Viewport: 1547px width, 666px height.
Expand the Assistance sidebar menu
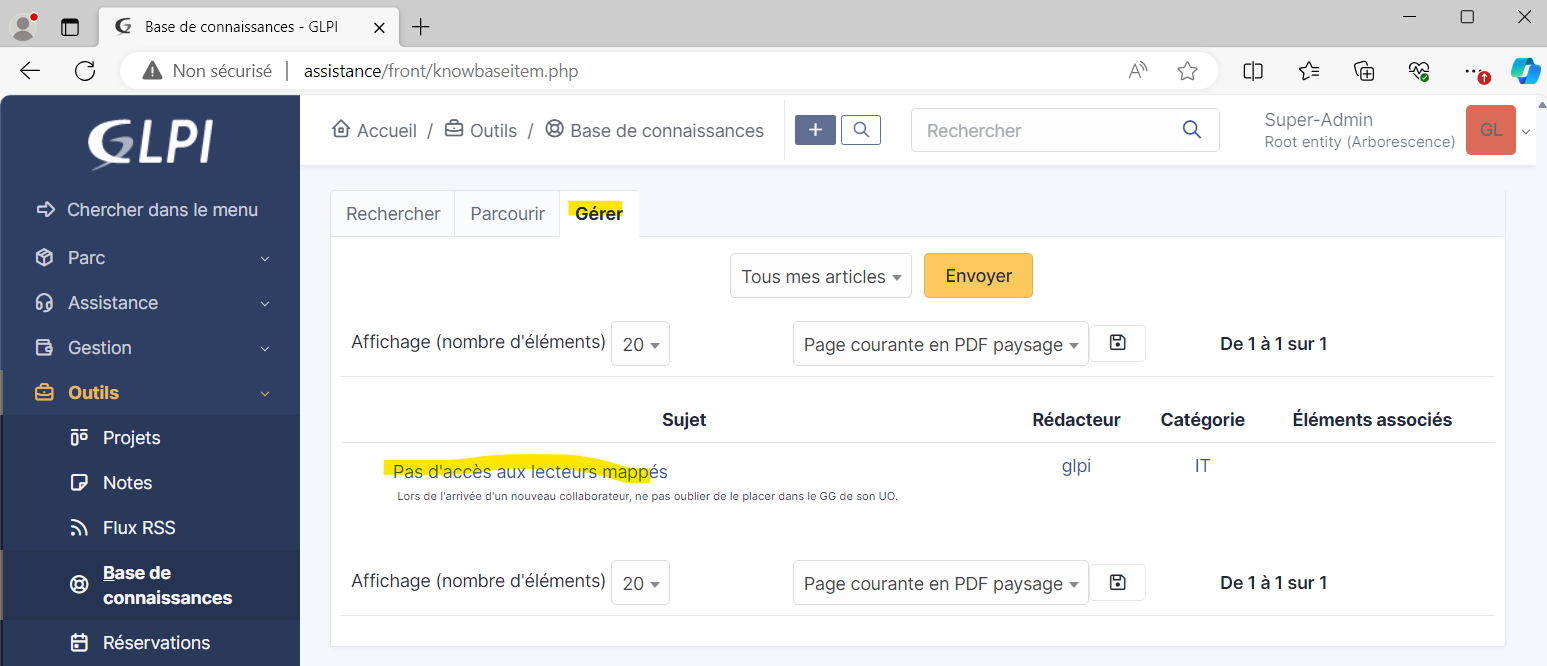point(150,303)
